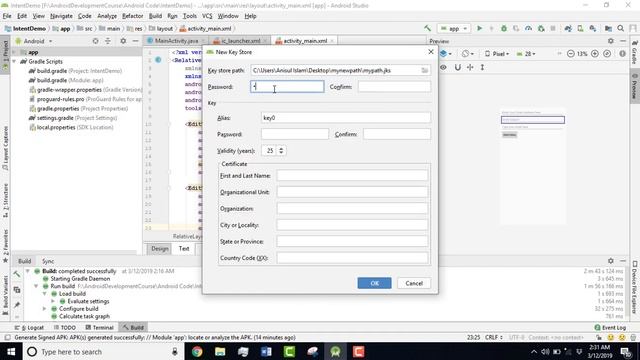Viewport: 640px width, 360px height.
Task: Open Pixel device dropdown
Action: click(x=497, y=54)
